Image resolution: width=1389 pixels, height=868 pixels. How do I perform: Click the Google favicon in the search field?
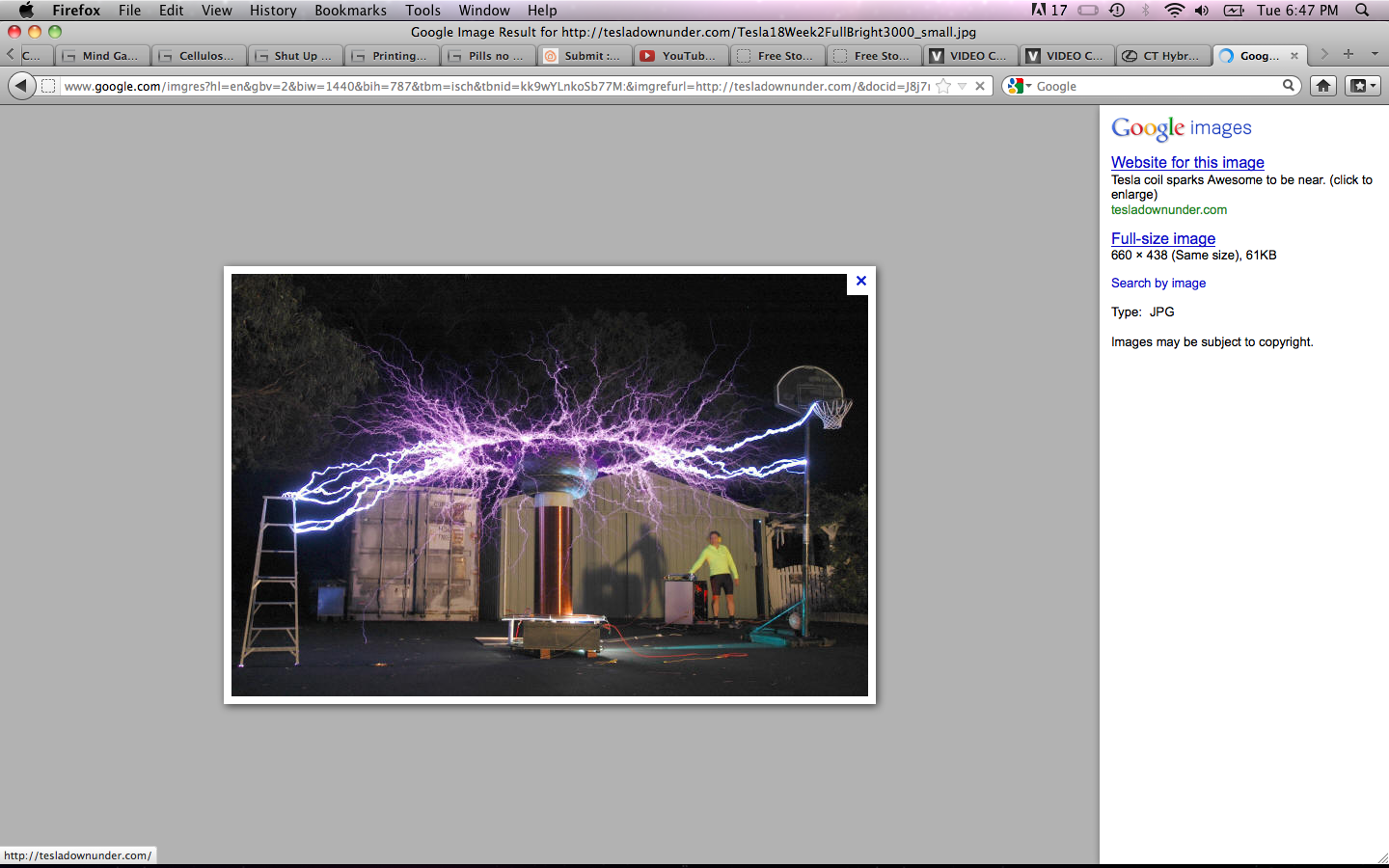(1014, 85)
